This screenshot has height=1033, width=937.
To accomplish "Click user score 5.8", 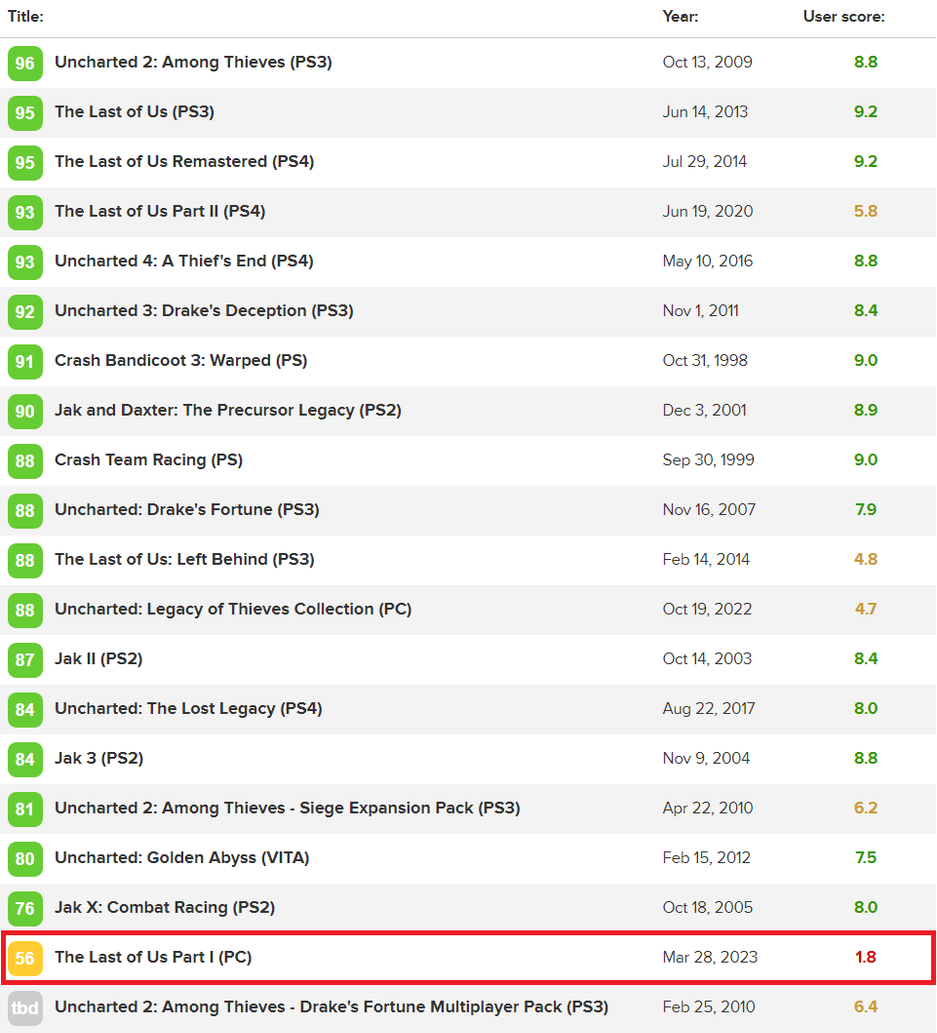I will point(866,211).
